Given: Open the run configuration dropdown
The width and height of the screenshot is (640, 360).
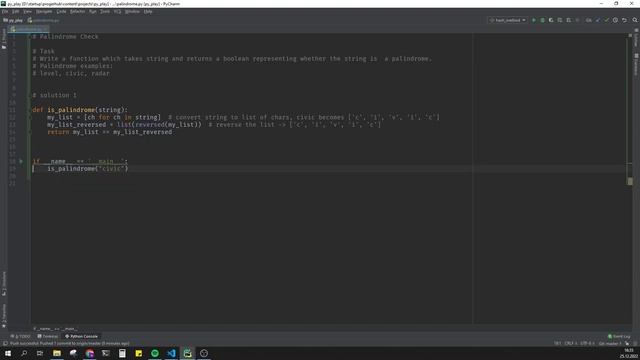Looking at the screenshot, I should click(507, 20).
